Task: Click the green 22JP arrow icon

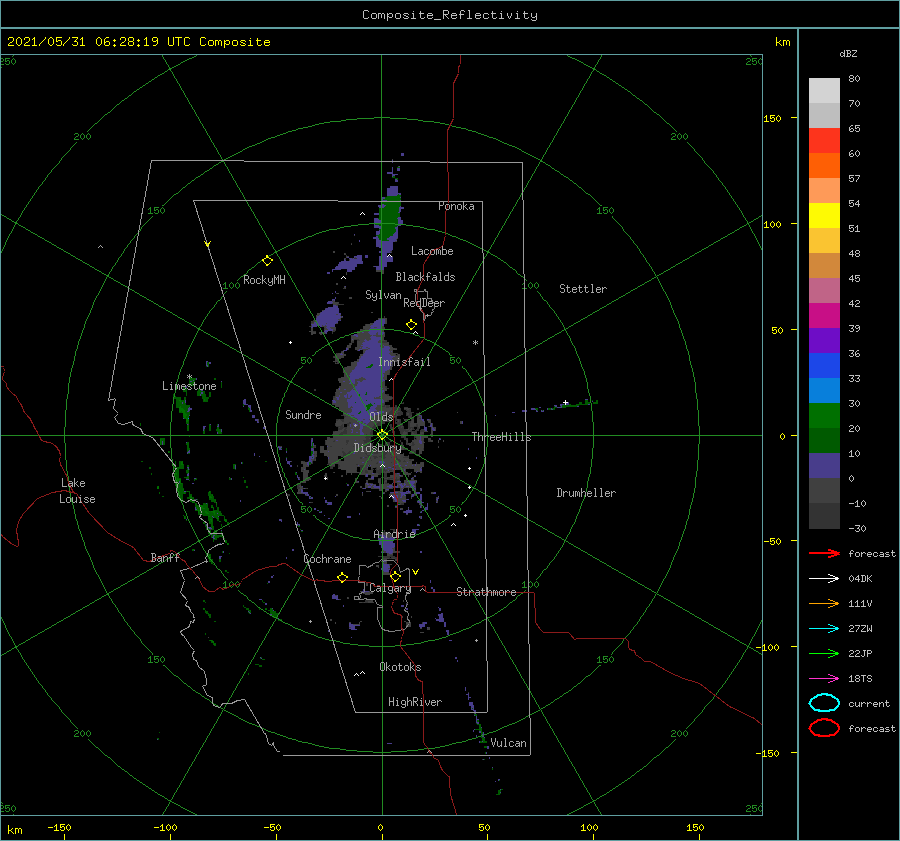Action: 824,653
